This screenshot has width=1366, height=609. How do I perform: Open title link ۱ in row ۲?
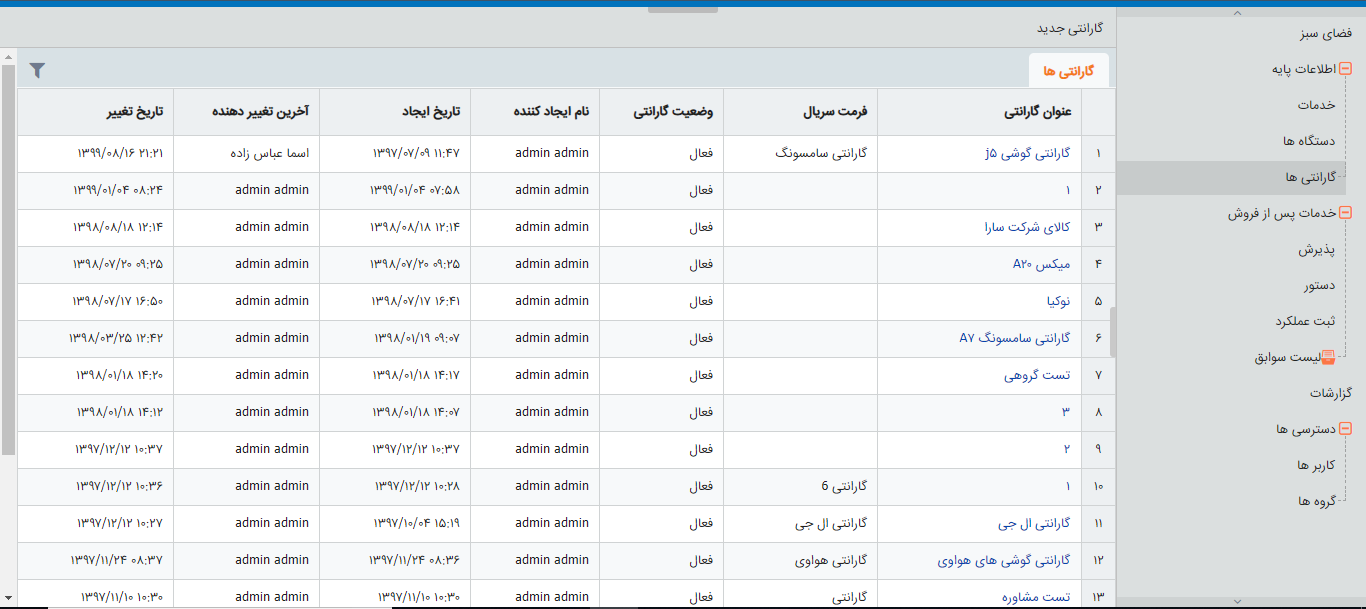[1067, 191]
